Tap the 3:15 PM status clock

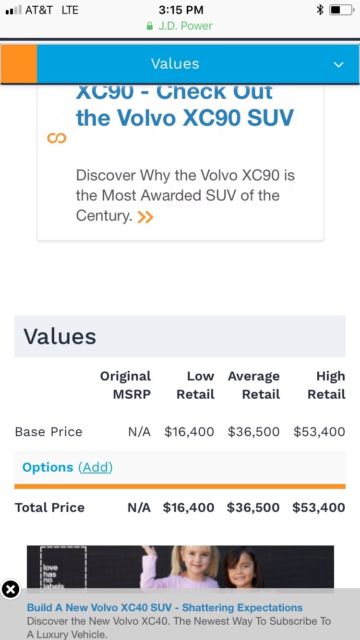[181, 10]
